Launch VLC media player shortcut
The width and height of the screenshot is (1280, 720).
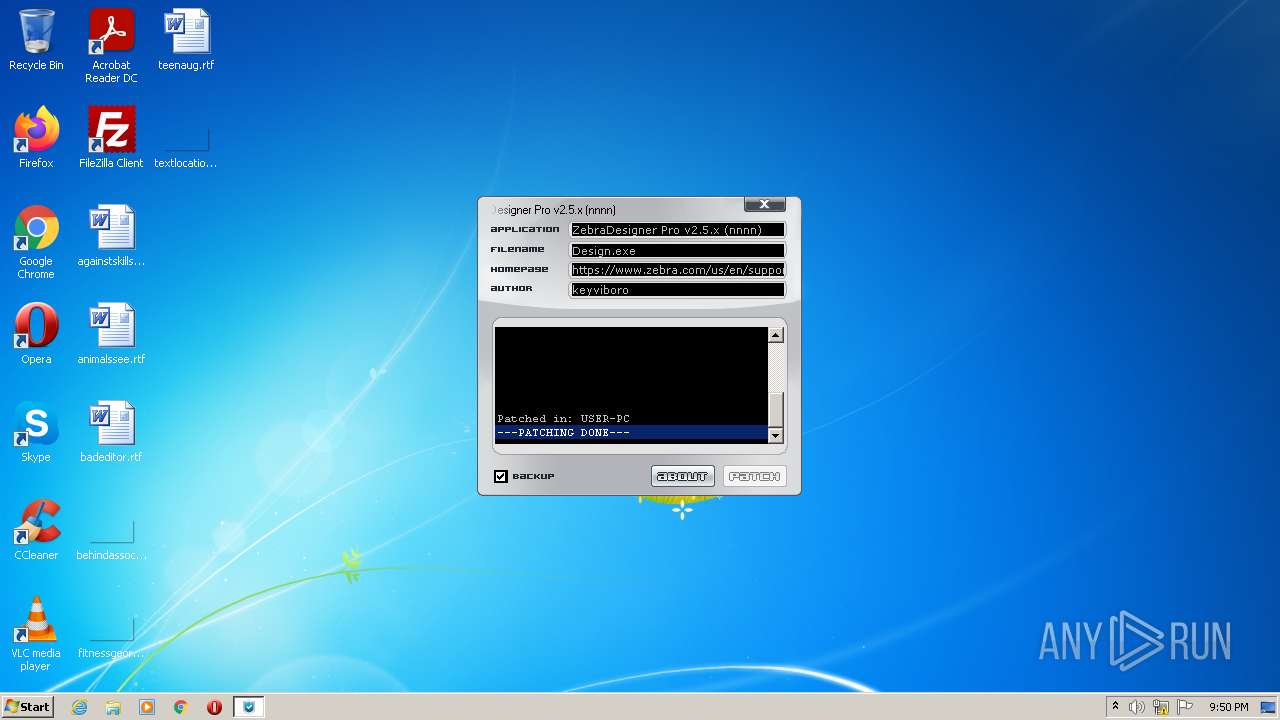[x=36, y=634]
